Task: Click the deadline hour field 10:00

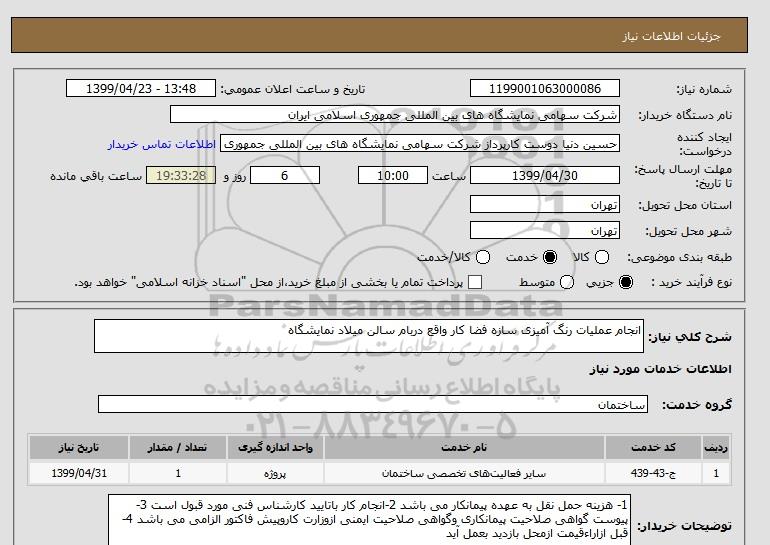Action: click(393, 175)
